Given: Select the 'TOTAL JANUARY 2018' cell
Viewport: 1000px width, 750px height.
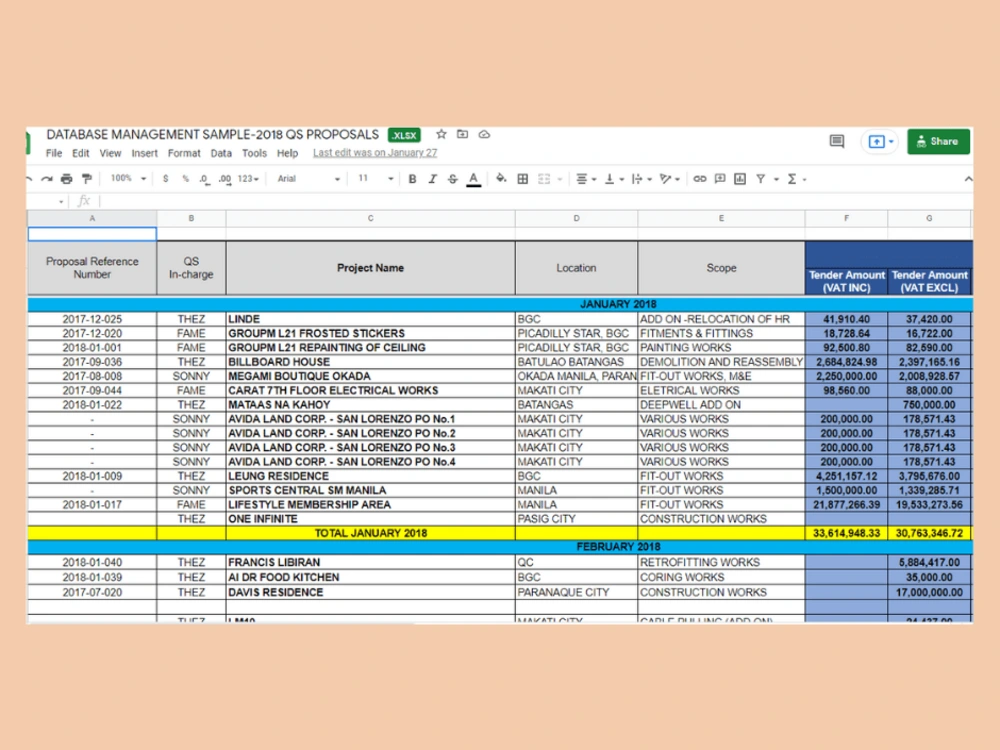Looking at the screenshot, I should pos(371,533).
